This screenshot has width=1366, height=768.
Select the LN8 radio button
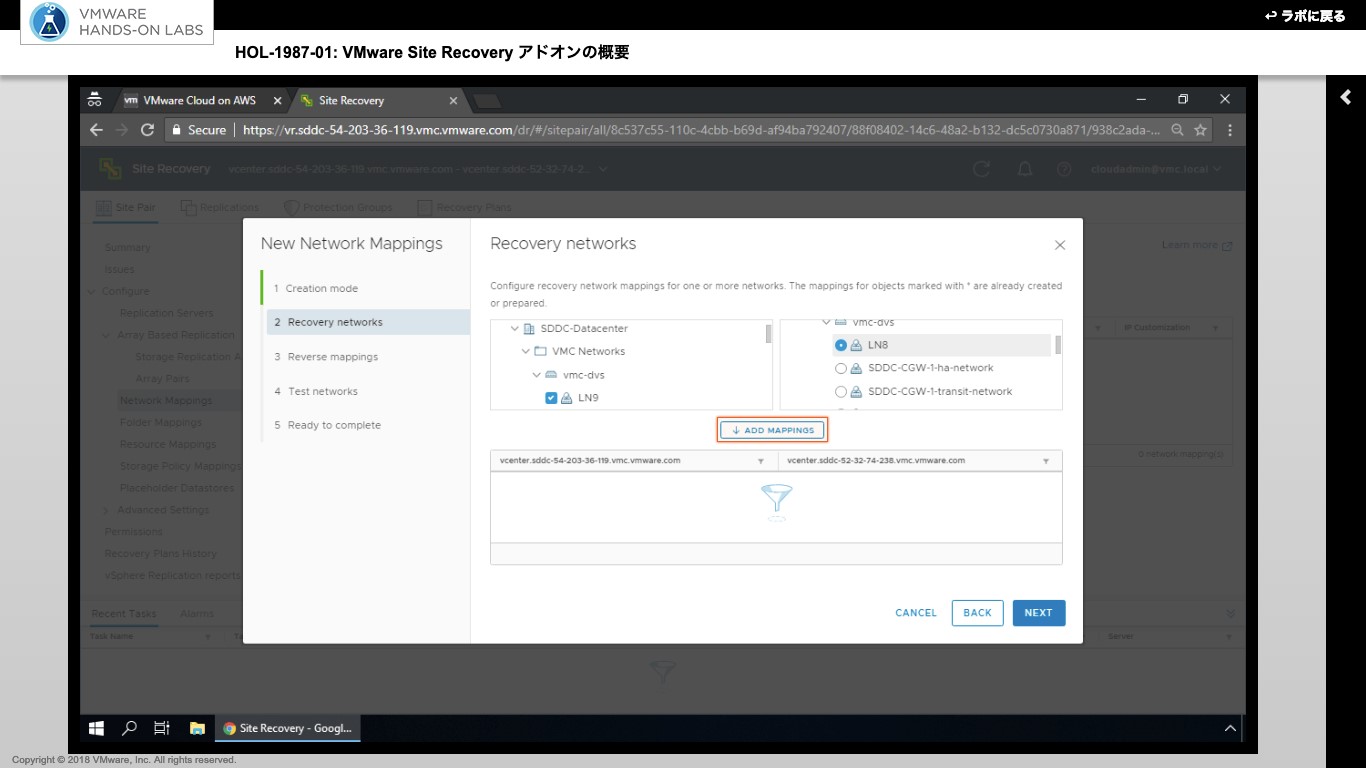841,345
